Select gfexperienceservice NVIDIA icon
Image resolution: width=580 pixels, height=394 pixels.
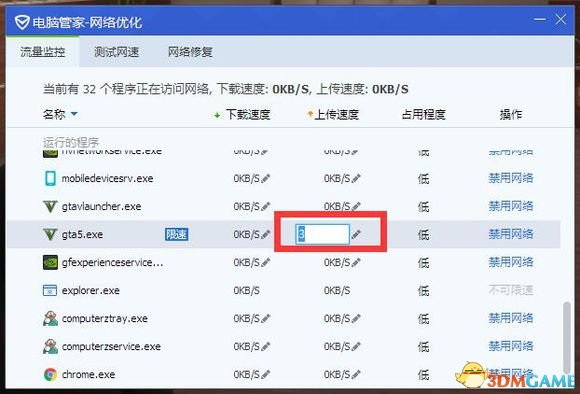tap(50, 263)
